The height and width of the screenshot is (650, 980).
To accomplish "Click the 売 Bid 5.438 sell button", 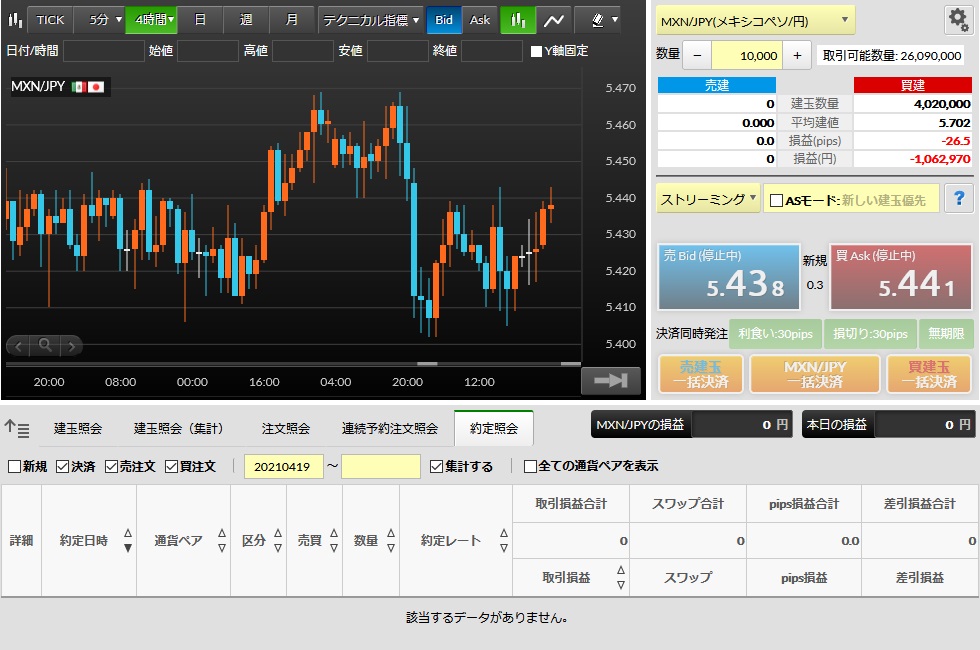I will pos(729,277).
